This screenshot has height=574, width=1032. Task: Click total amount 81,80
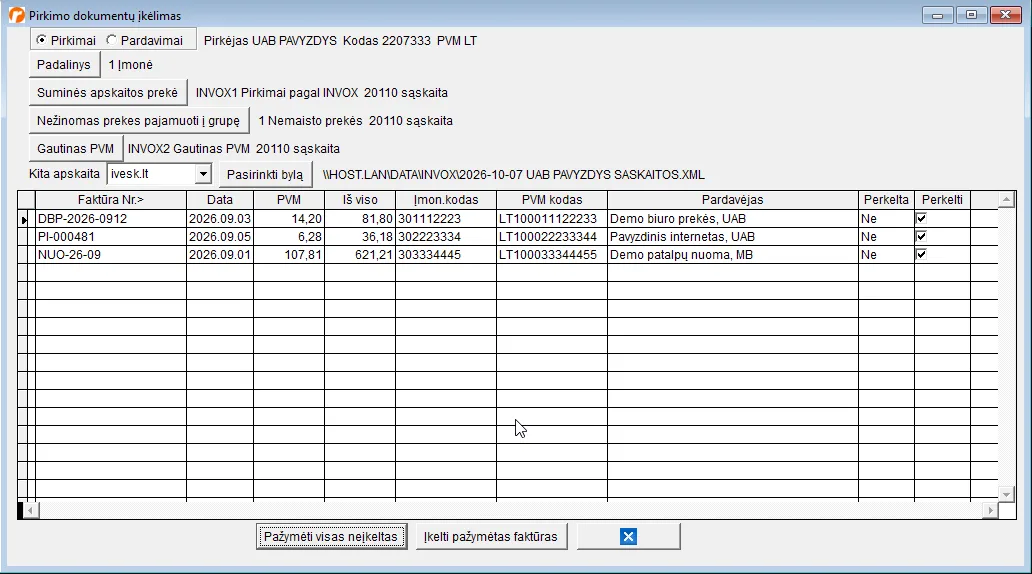pyautogui.click(x=360, y=219)
